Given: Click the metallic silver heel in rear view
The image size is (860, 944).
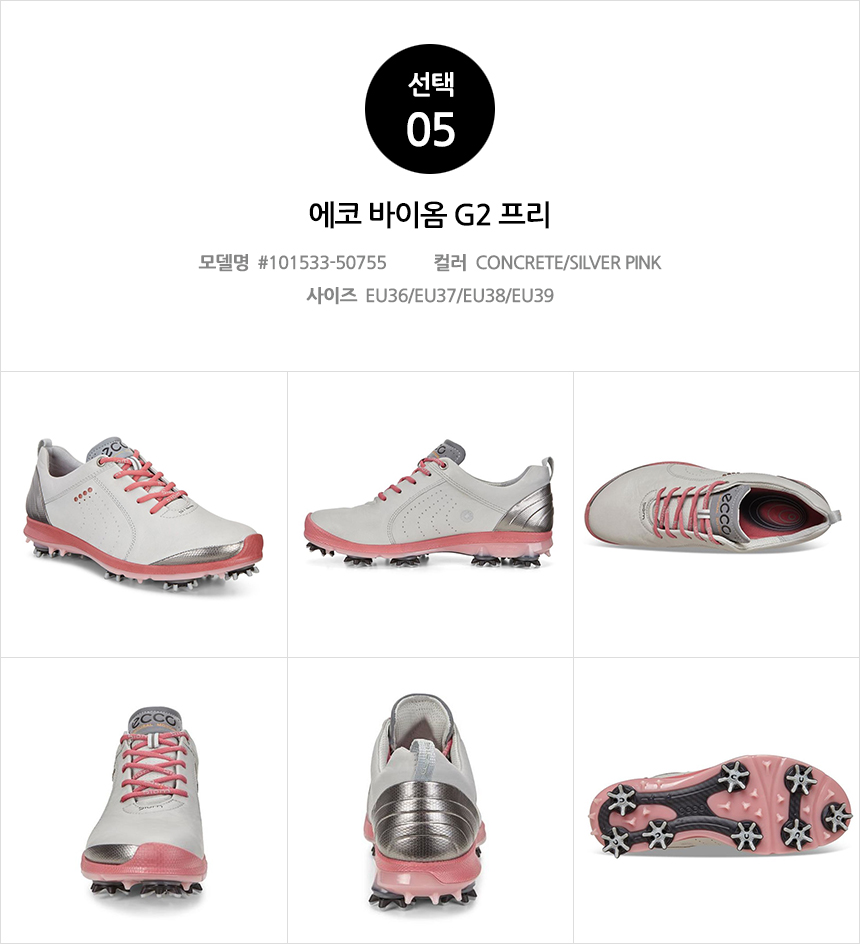Looking at the screenshot, I should 423,813.
